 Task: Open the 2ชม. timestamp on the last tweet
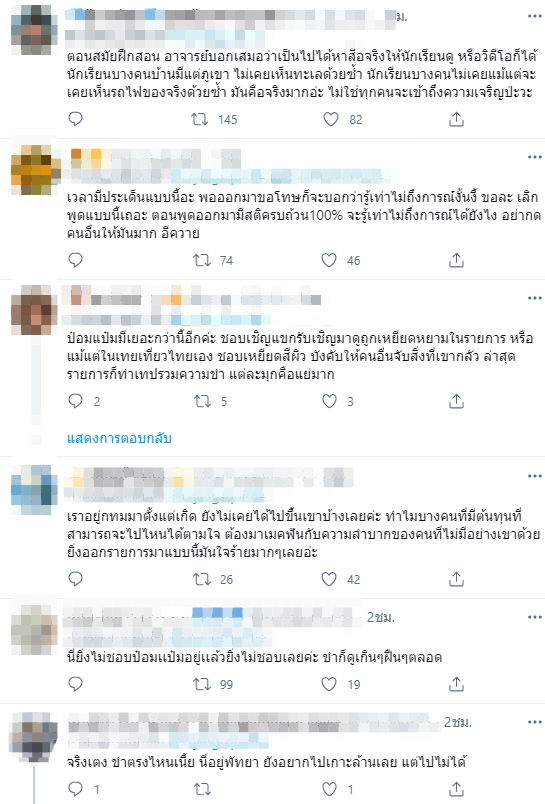457,722
